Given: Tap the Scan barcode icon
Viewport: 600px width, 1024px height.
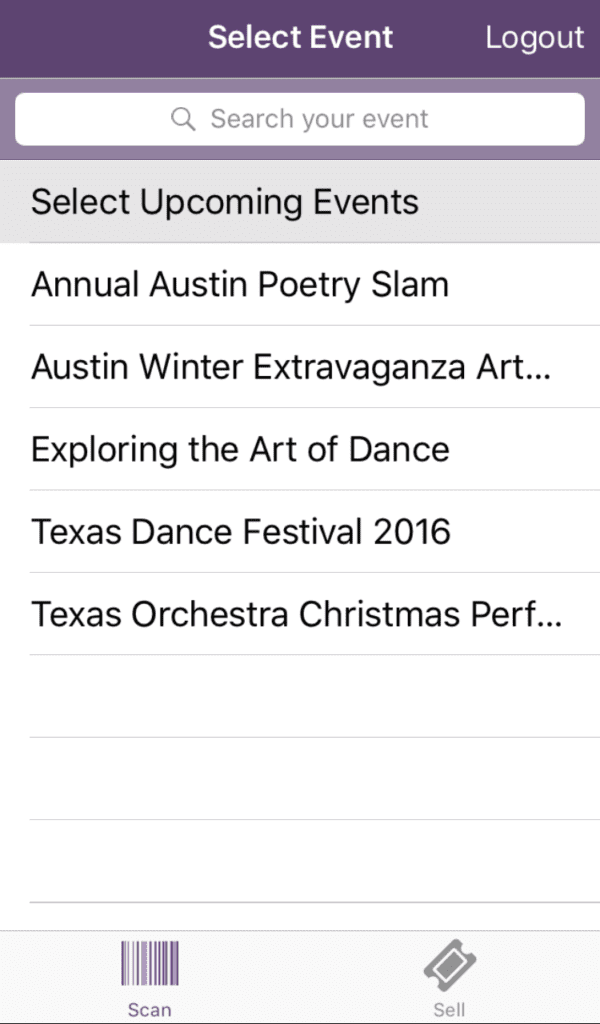Looking at the screenshot, I should pyautogui.click(x=150, y=963).
